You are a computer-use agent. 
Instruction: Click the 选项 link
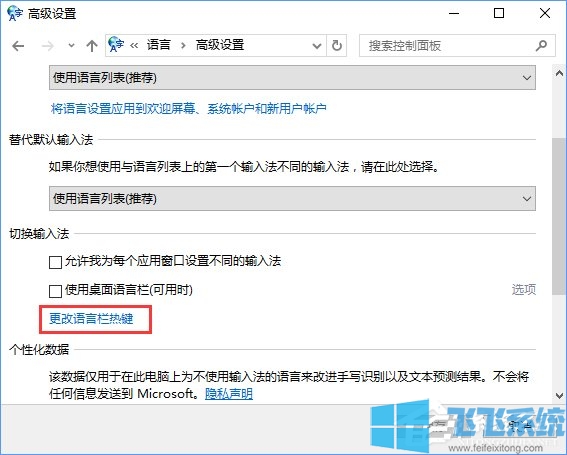pos(524,289)
